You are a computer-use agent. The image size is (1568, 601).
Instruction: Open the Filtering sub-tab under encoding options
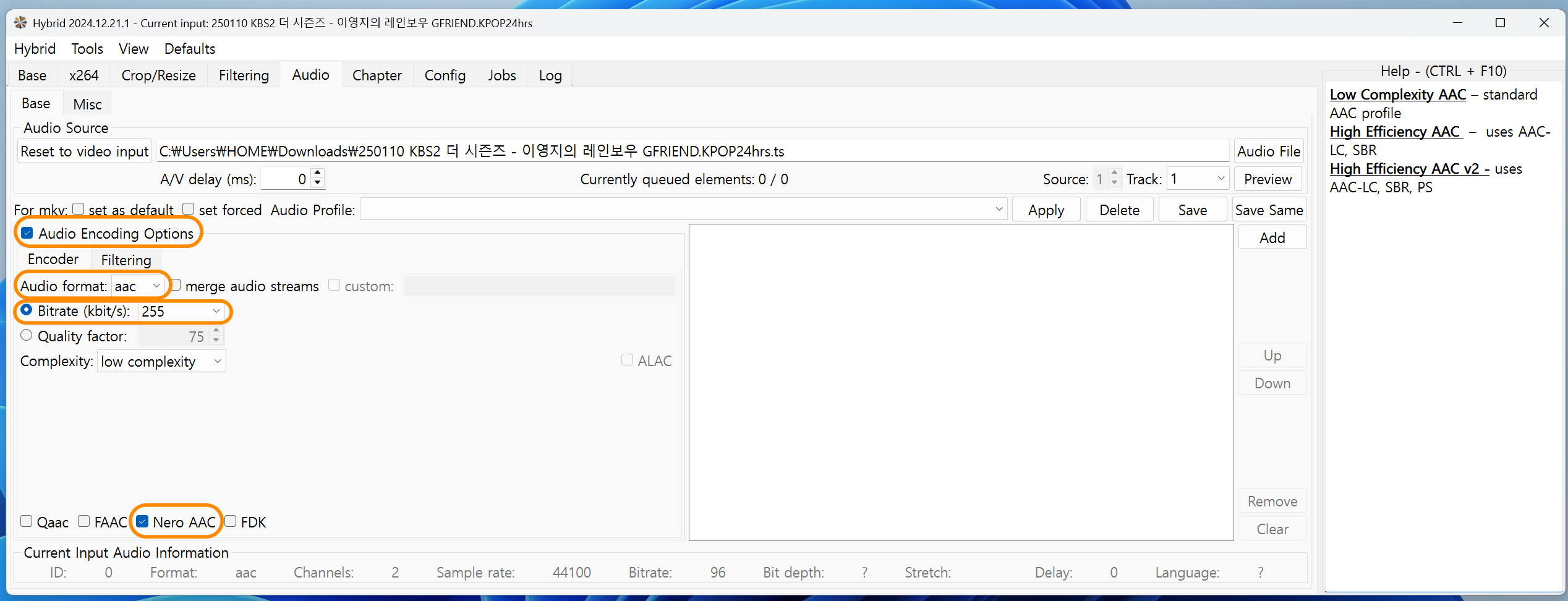(126, 260)
